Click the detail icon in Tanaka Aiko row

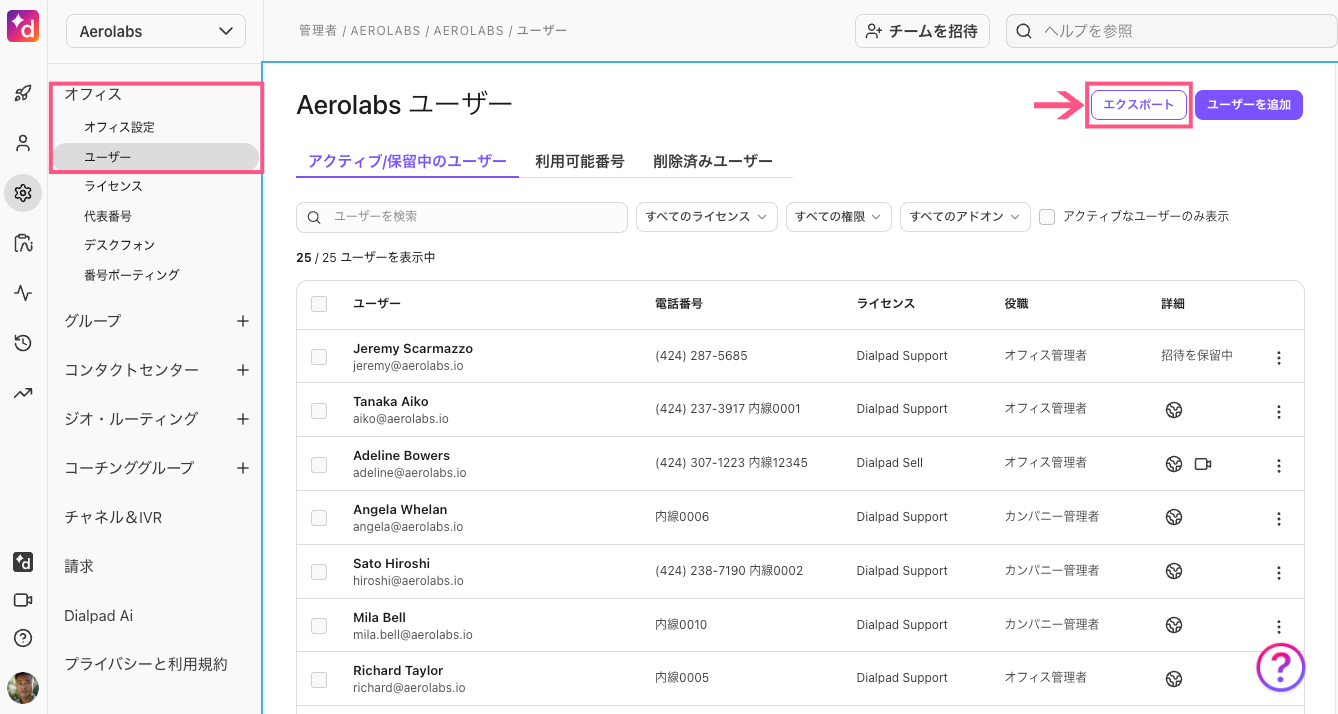(x=1174, y=410)
